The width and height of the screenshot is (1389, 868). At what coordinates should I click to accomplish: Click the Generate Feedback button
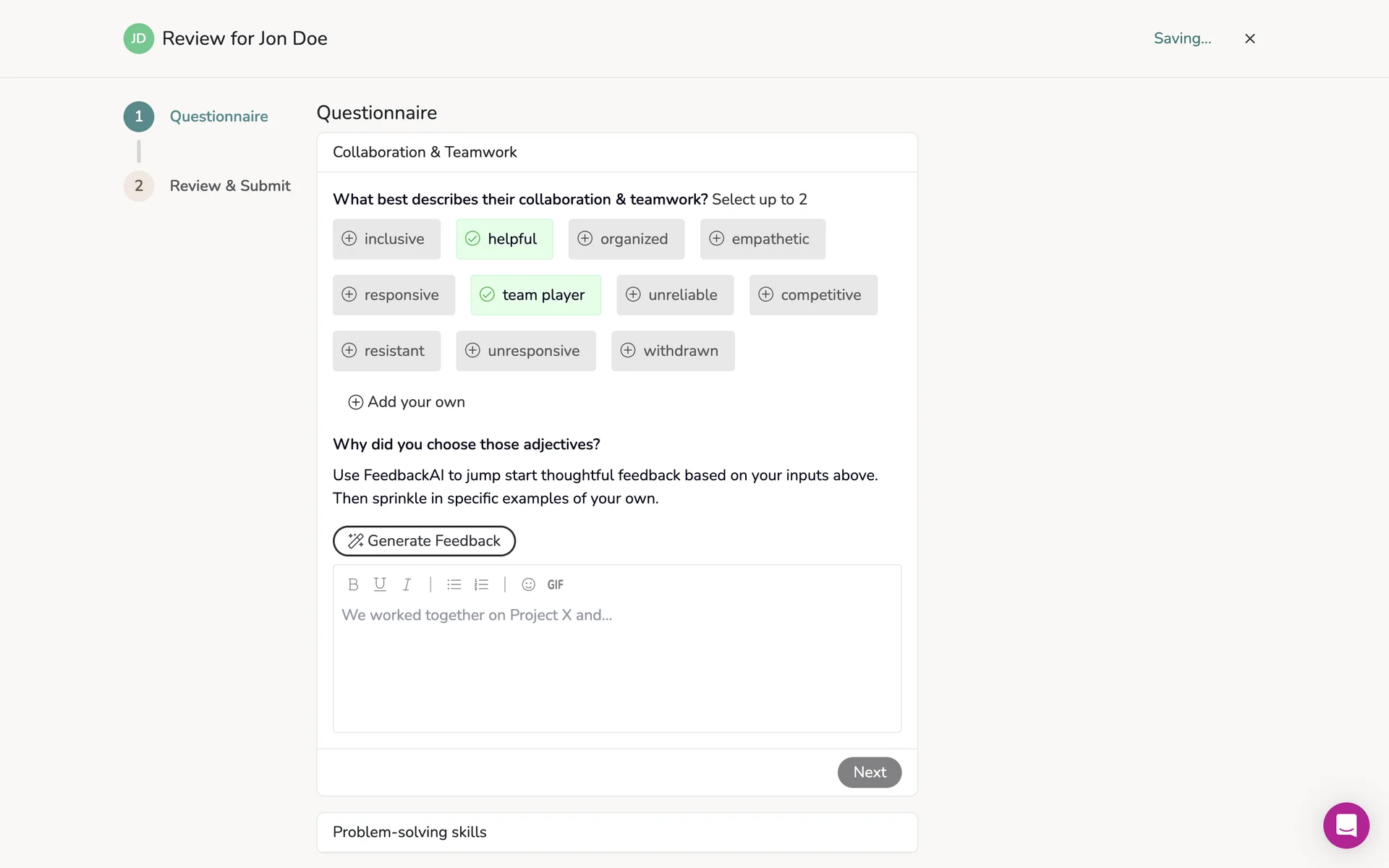[x=424, y=541]
